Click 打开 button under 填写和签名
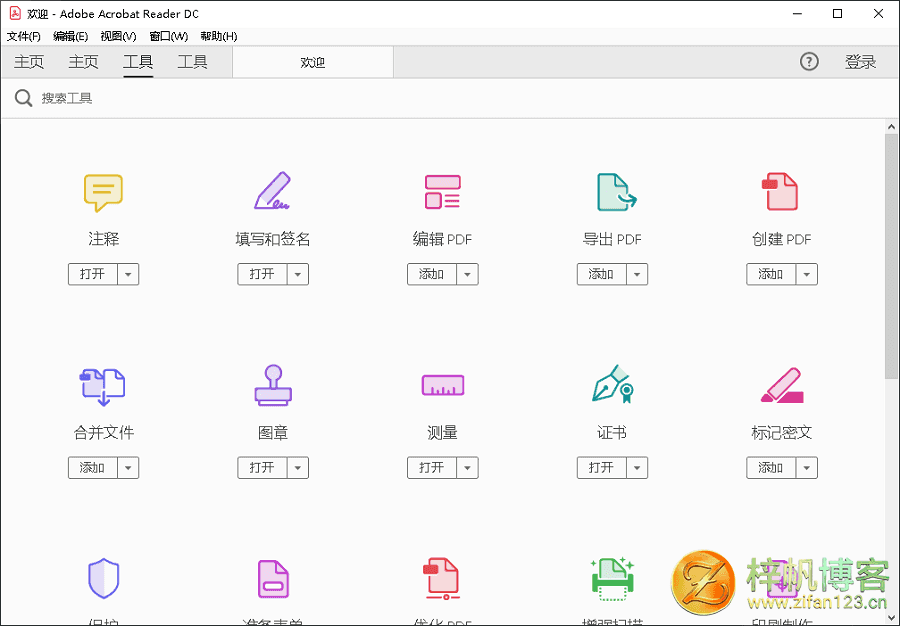The width and height of the screenshot is (900, 626). coord(262,274)
